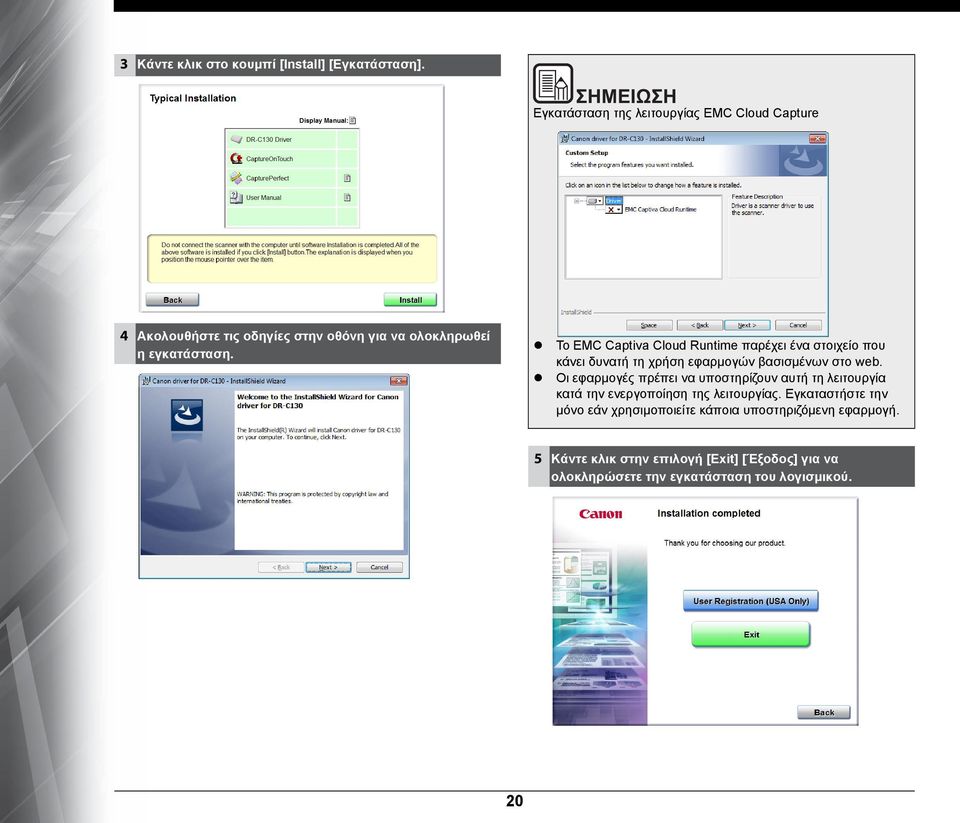960x823 pixels.
Task: Click Back in Typical Installation dialog
Action: pos(173,300)
